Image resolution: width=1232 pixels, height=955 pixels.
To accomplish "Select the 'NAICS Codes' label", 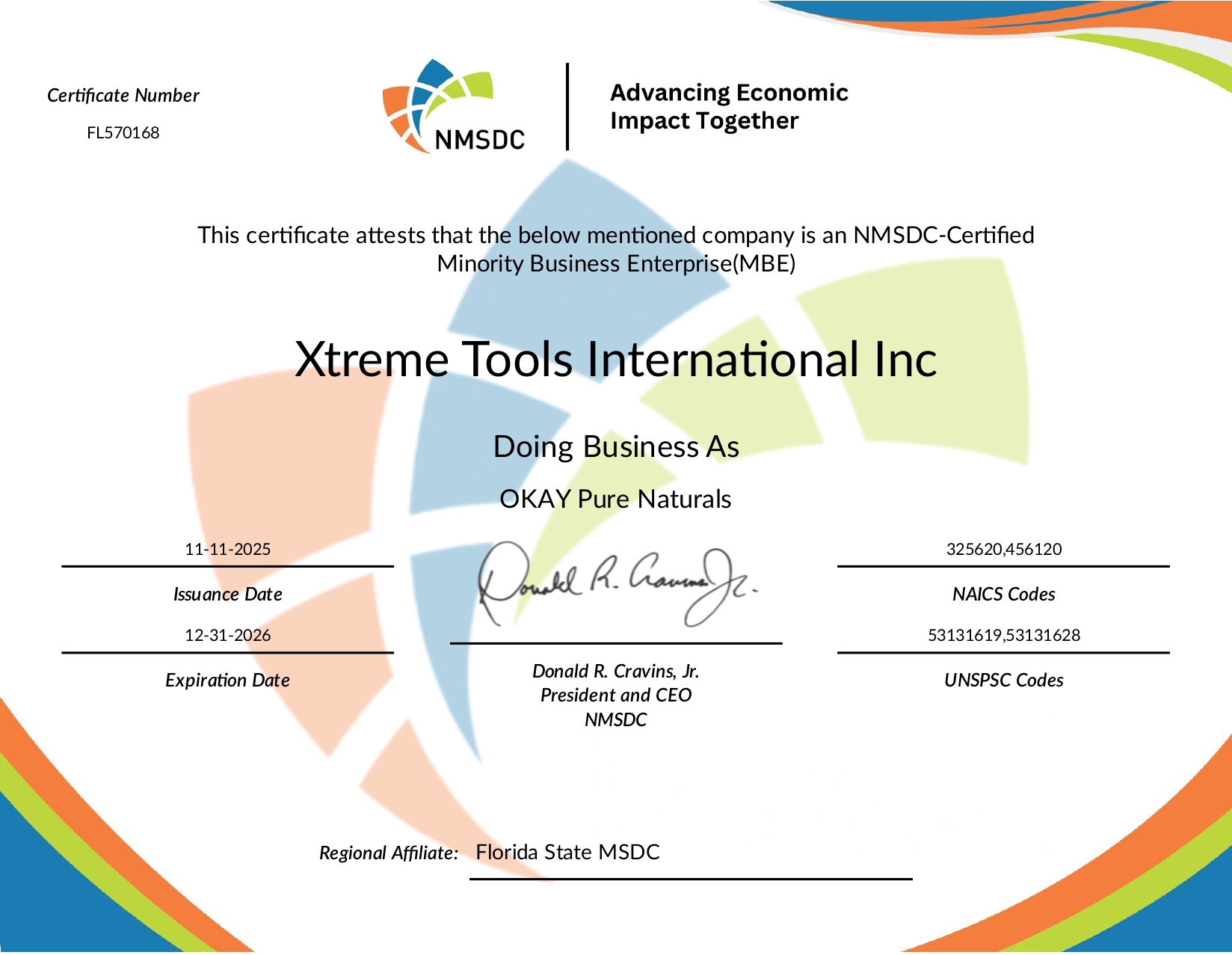I will click(x=1003, y=595).
